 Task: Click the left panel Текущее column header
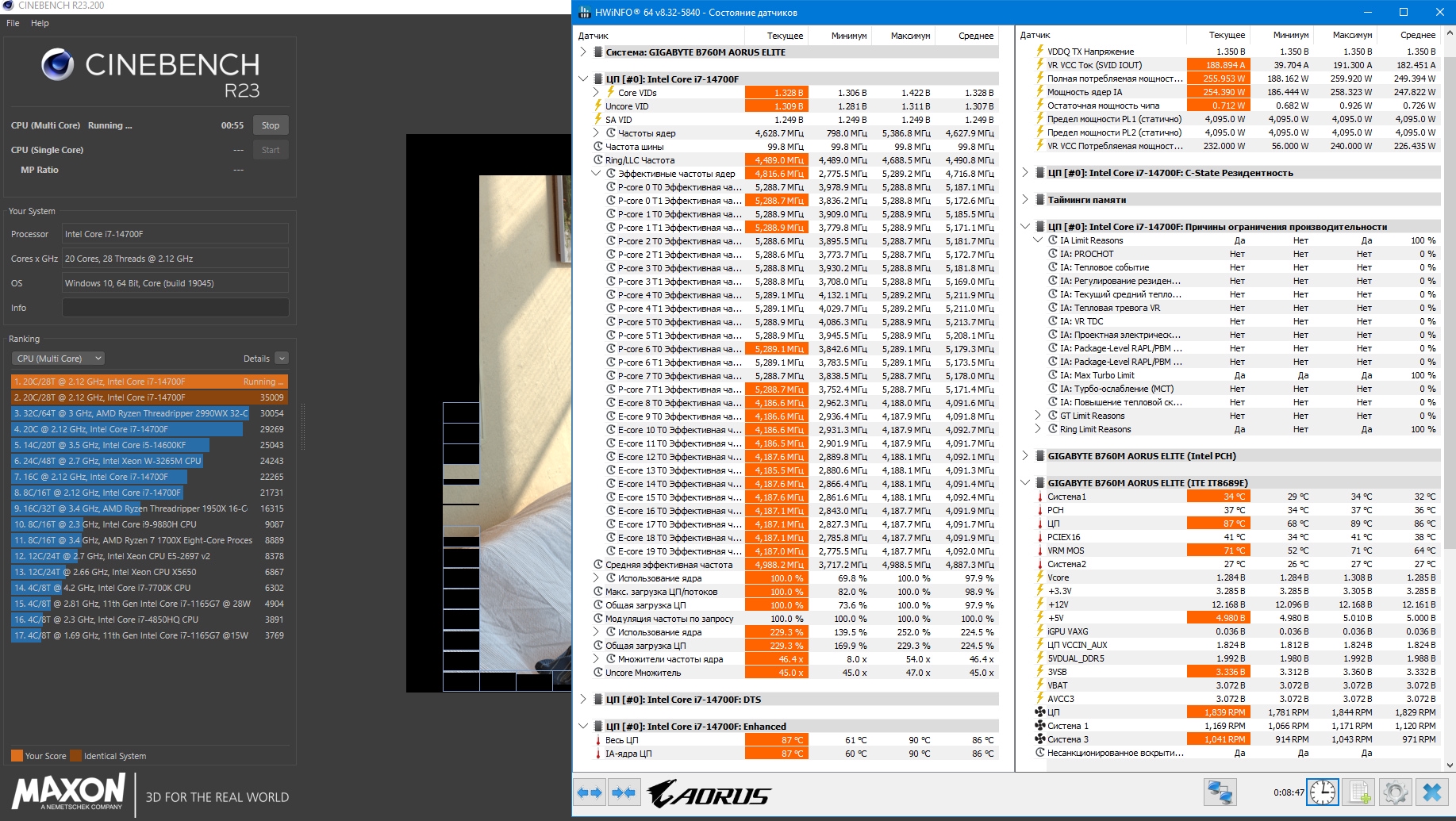tap(777, 36)
